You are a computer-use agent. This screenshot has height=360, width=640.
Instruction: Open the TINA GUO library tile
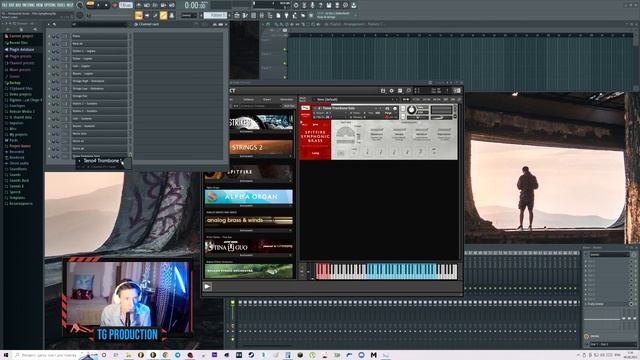pyautogui.click(x=249, y=246)
